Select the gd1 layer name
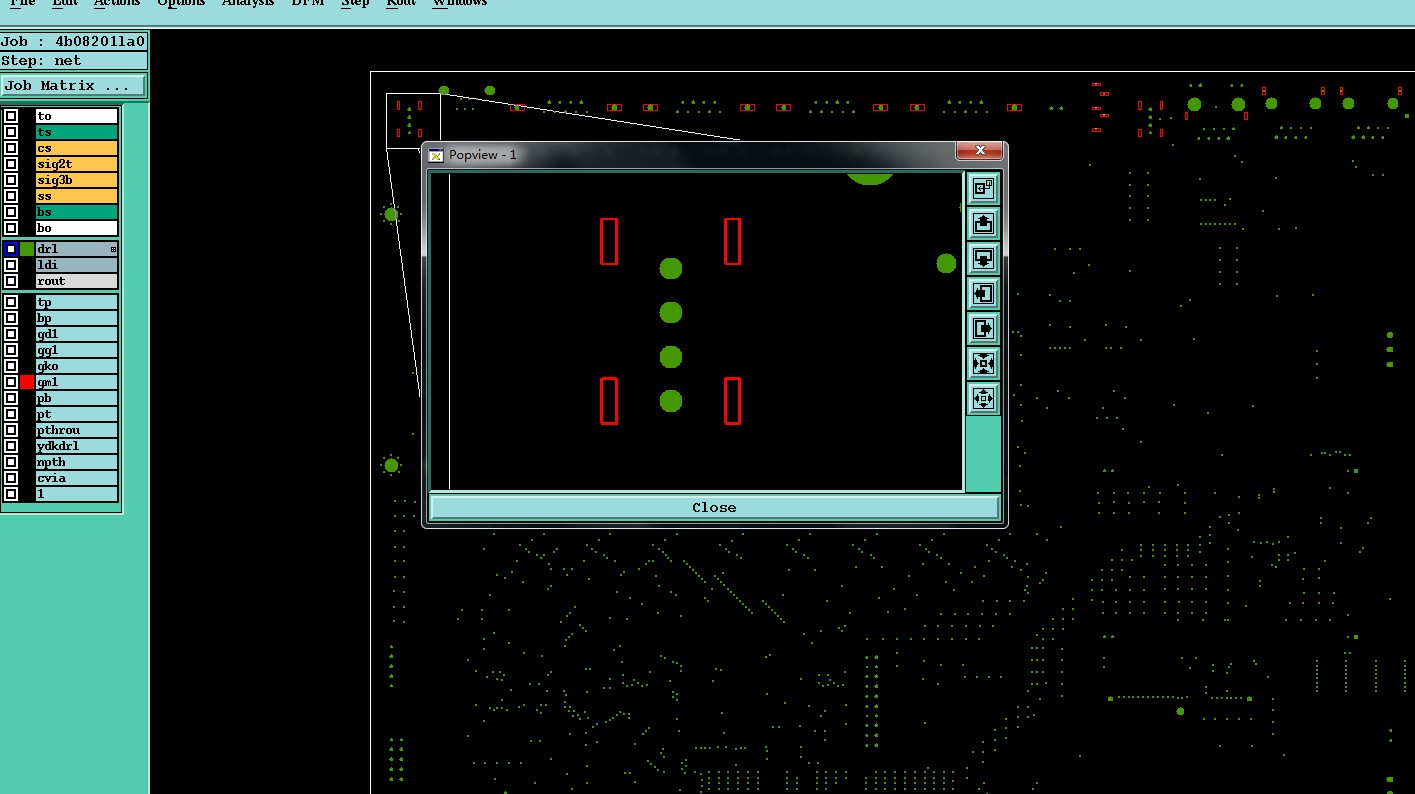Screen dimensions: 1415x794 [77, 334]
